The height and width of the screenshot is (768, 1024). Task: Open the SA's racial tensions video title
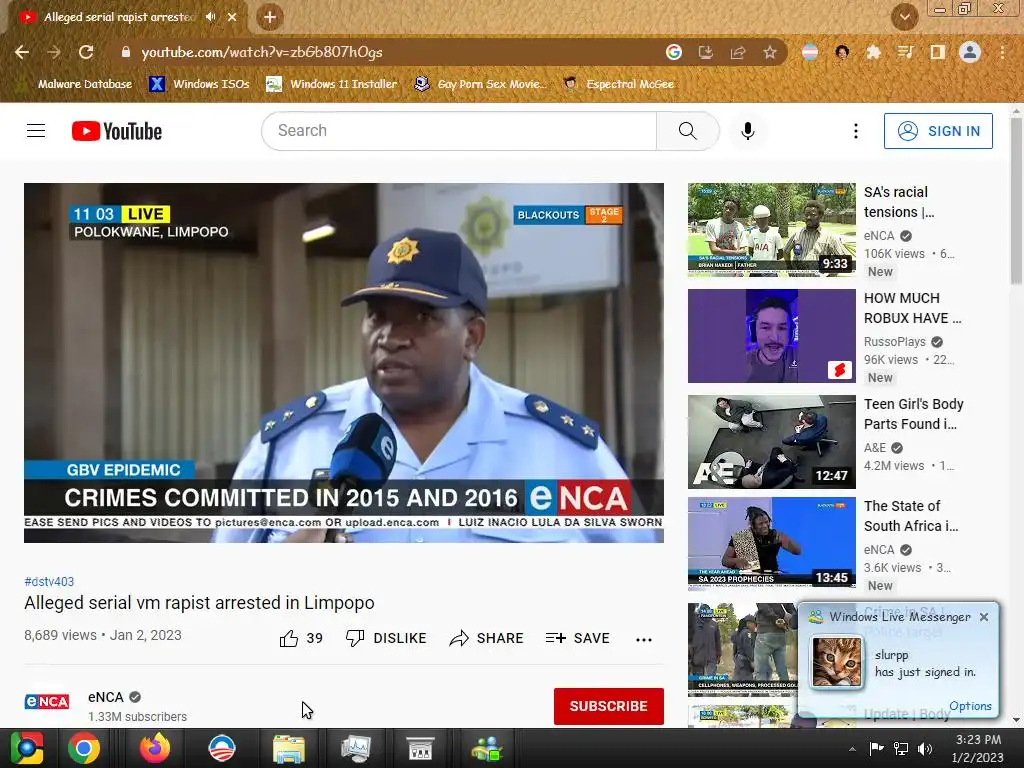pos(899,202)
